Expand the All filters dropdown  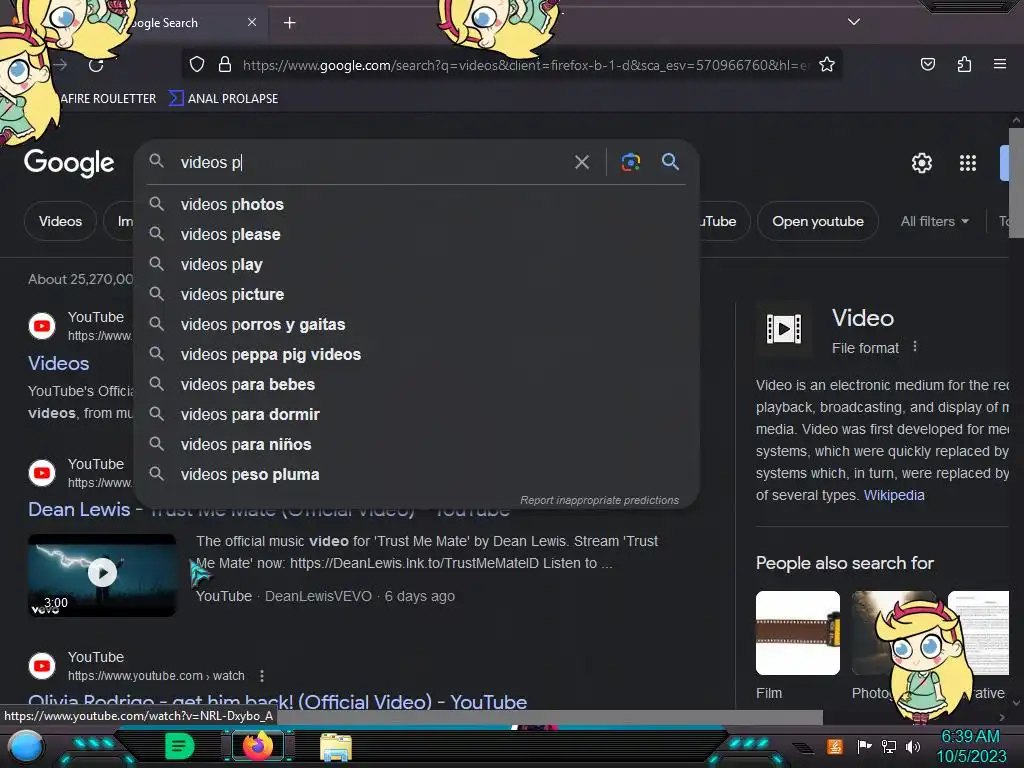[935, 221]
